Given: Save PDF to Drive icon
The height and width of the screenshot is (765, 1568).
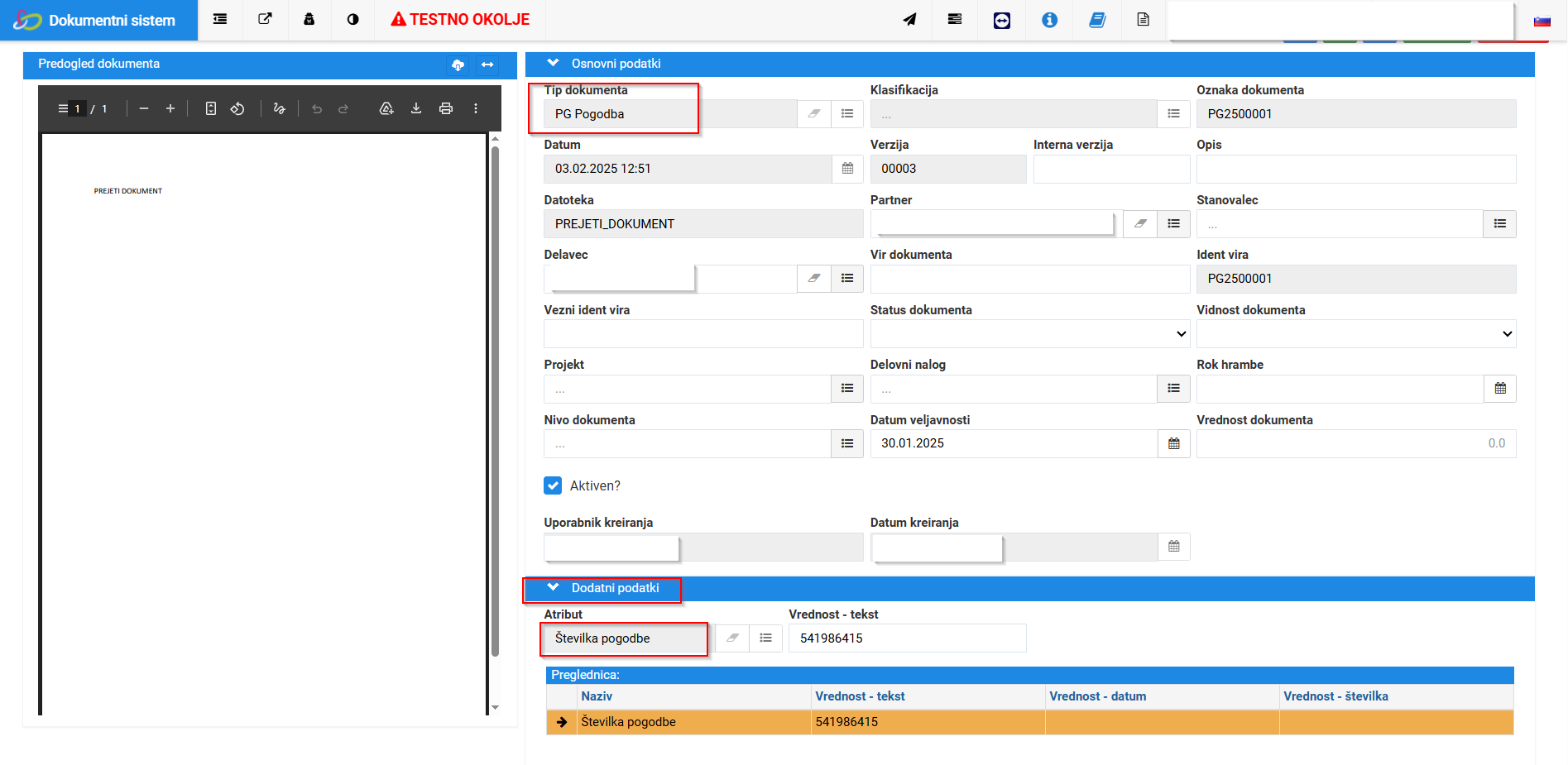Looking at the screenshot, I should tap(386, 108).
